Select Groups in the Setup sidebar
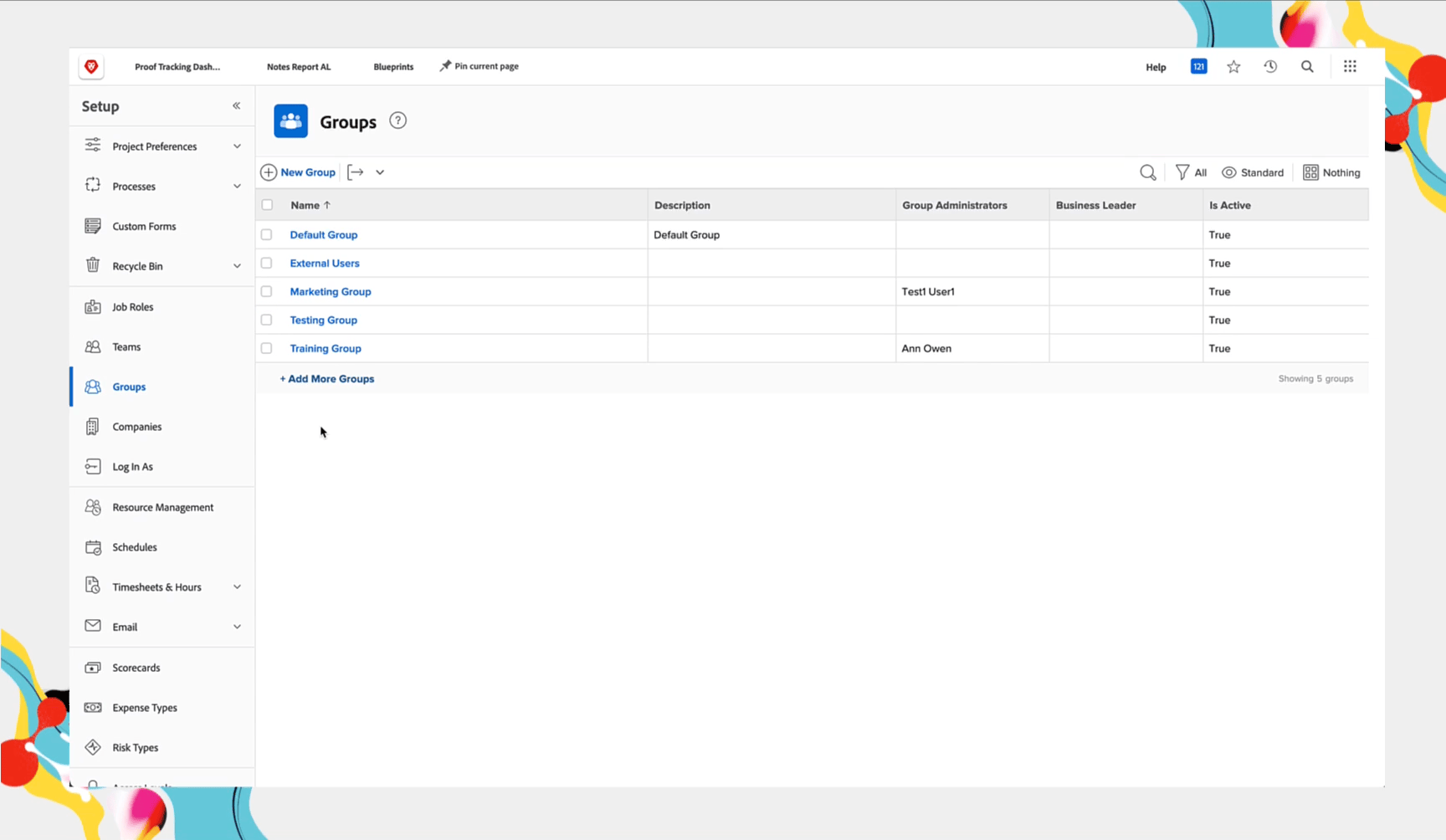This screenshot has height=840, width=1446. point(162,387)
